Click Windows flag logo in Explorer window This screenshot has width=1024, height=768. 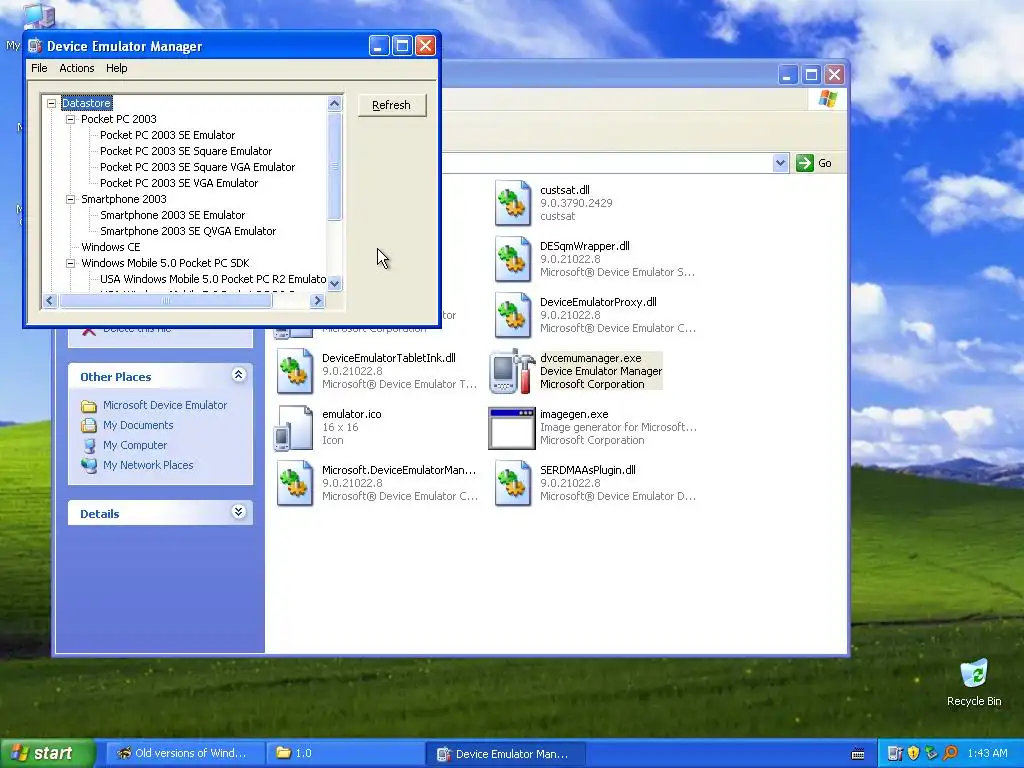click(827, 99)
